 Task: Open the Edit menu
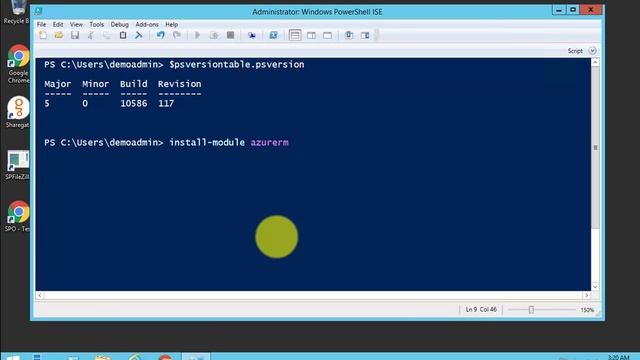pyautogui.click(x=58, y=24)
